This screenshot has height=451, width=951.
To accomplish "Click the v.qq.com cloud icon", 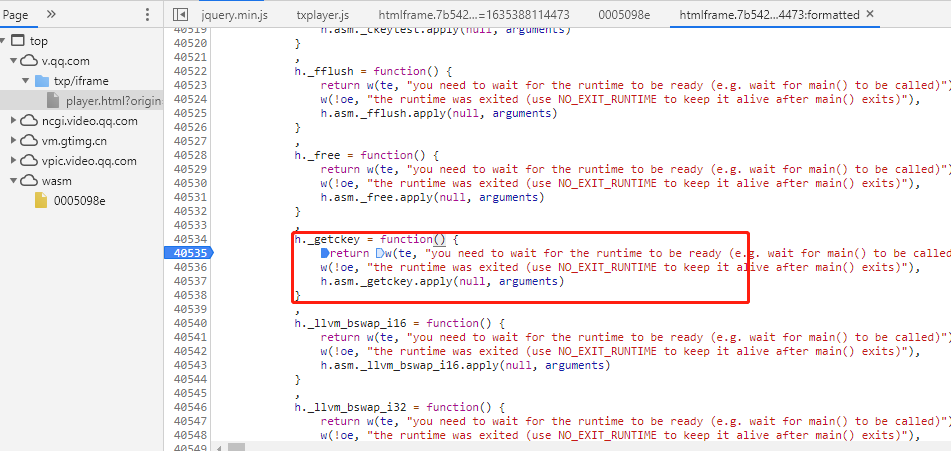I will click(x=29, y=61).
